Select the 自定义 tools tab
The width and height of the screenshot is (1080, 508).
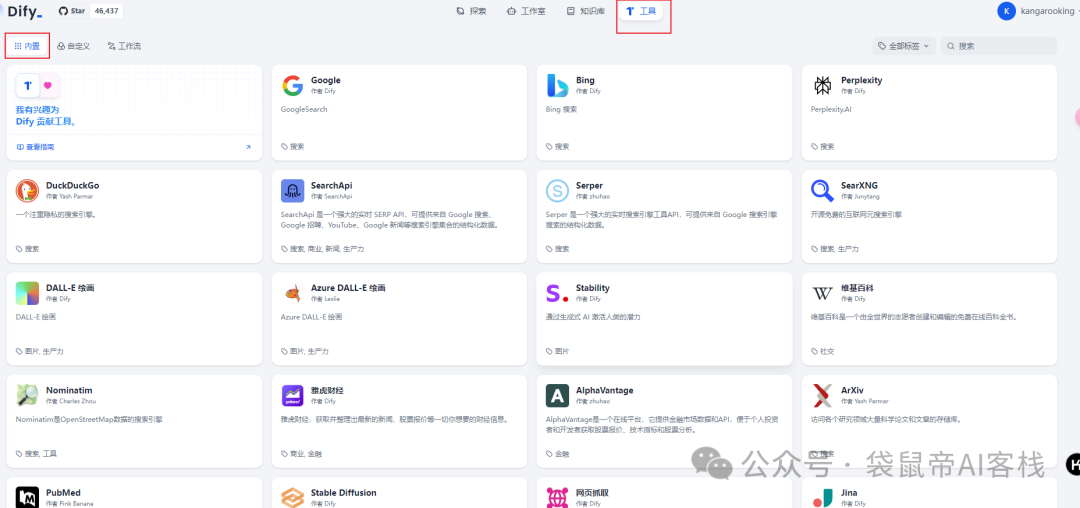tap(74, 46)
